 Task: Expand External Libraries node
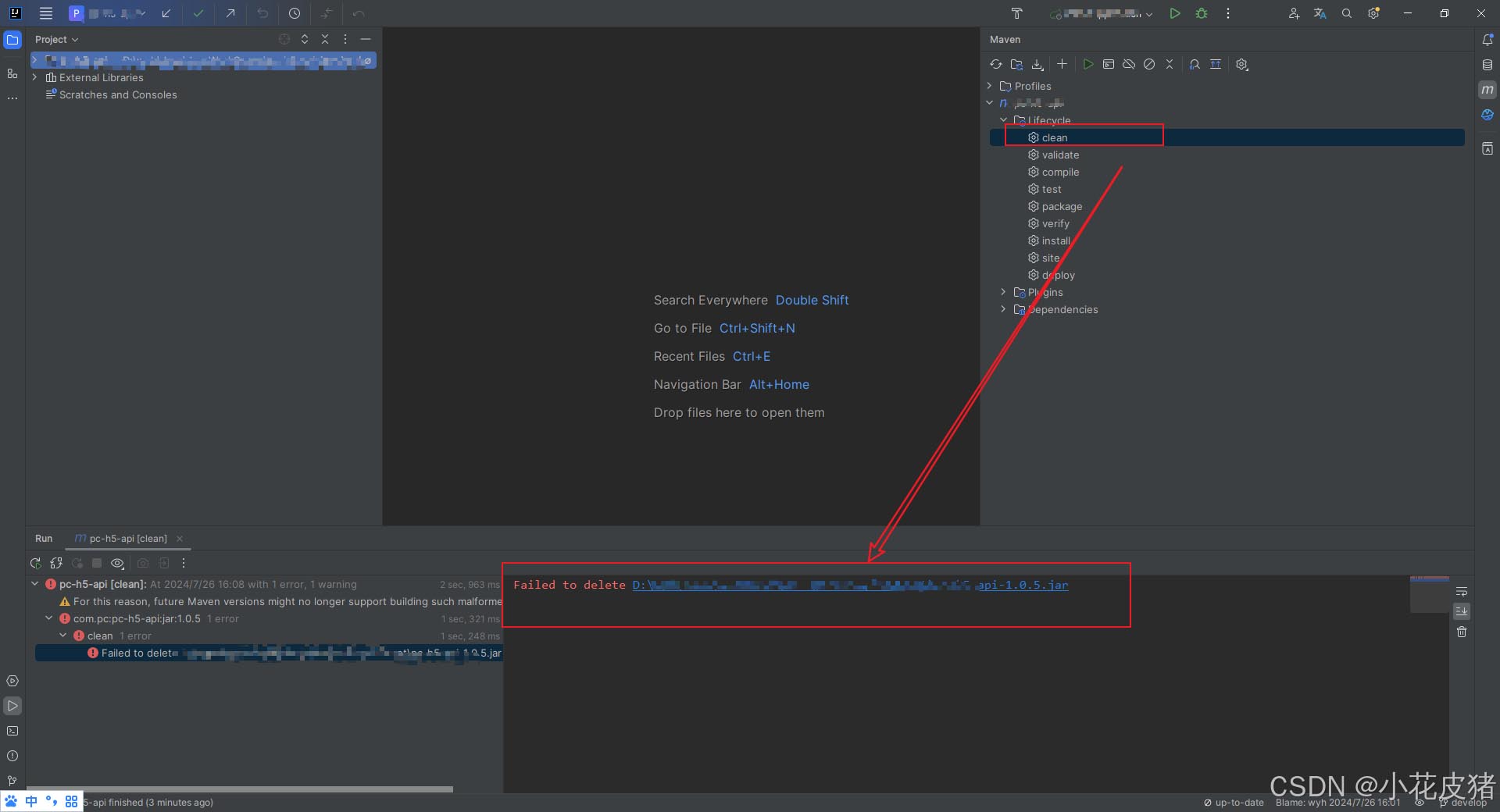34,77
